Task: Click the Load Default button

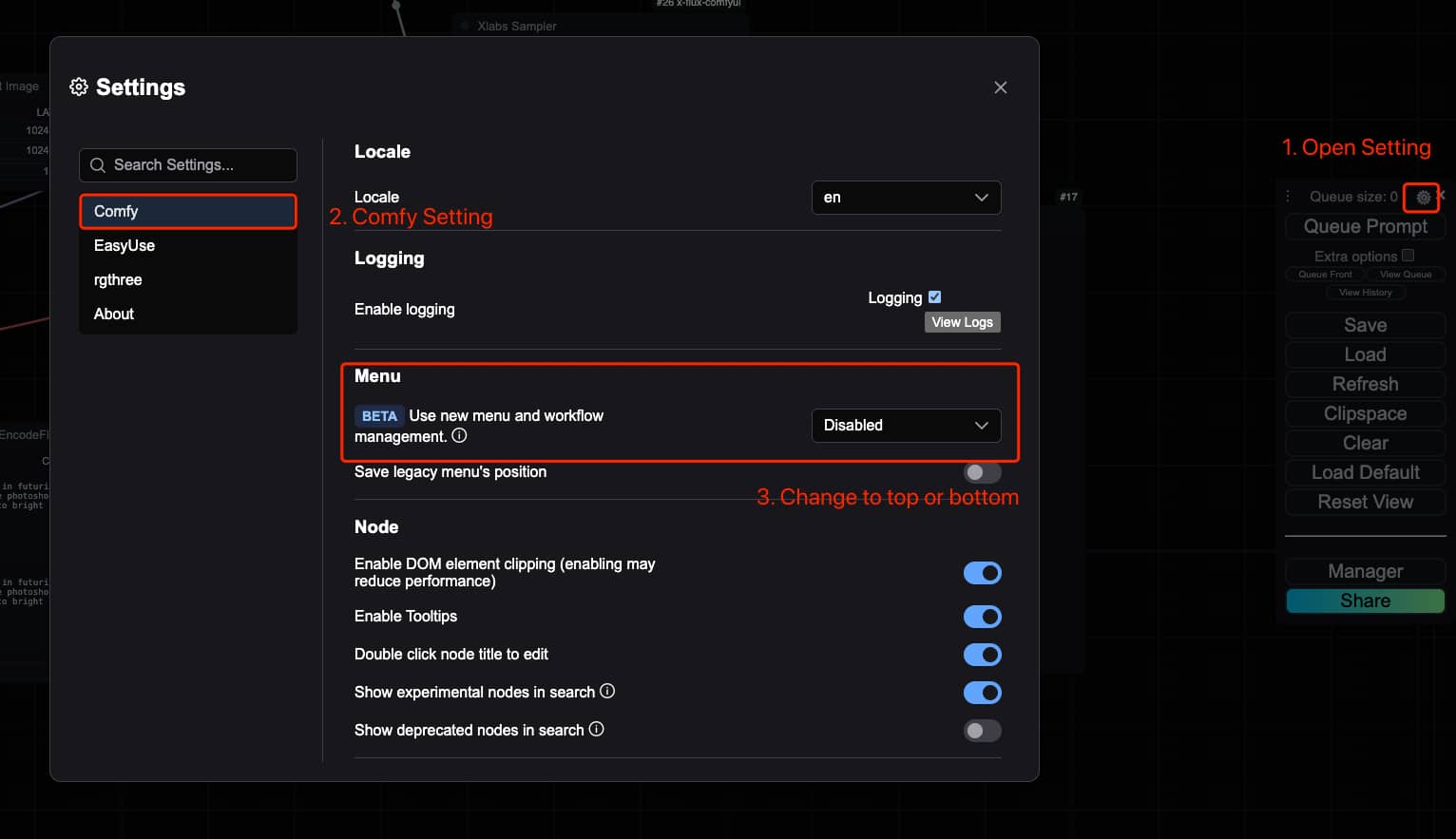Action: coord(1365,472)
